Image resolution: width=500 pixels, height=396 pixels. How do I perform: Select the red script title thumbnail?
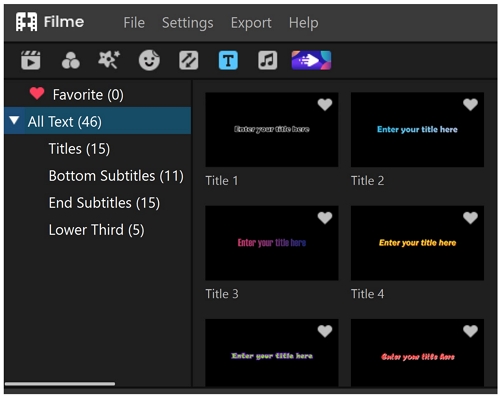point(417,353)
